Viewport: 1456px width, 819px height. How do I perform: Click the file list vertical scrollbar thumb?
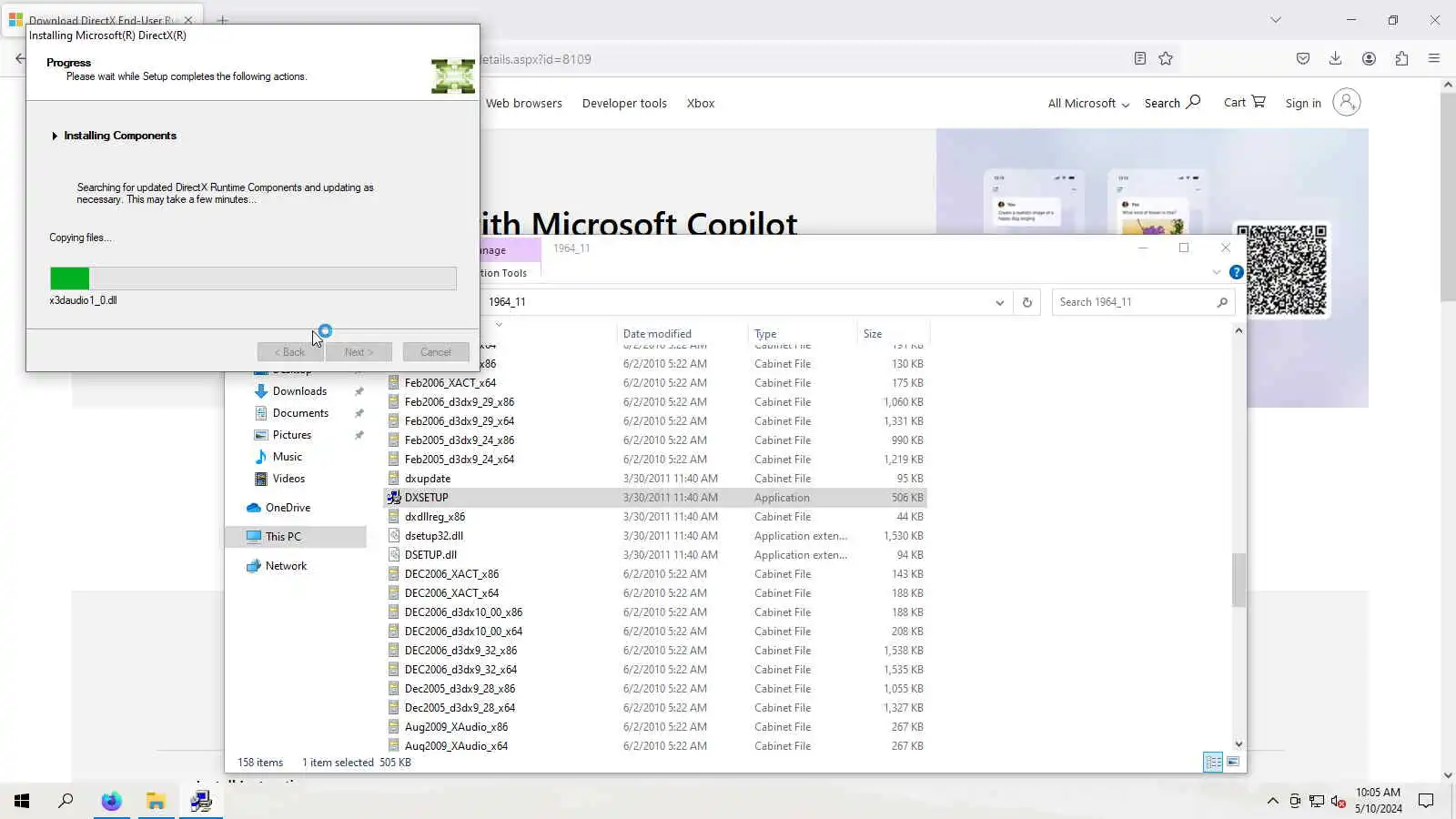pos(1239,580)
